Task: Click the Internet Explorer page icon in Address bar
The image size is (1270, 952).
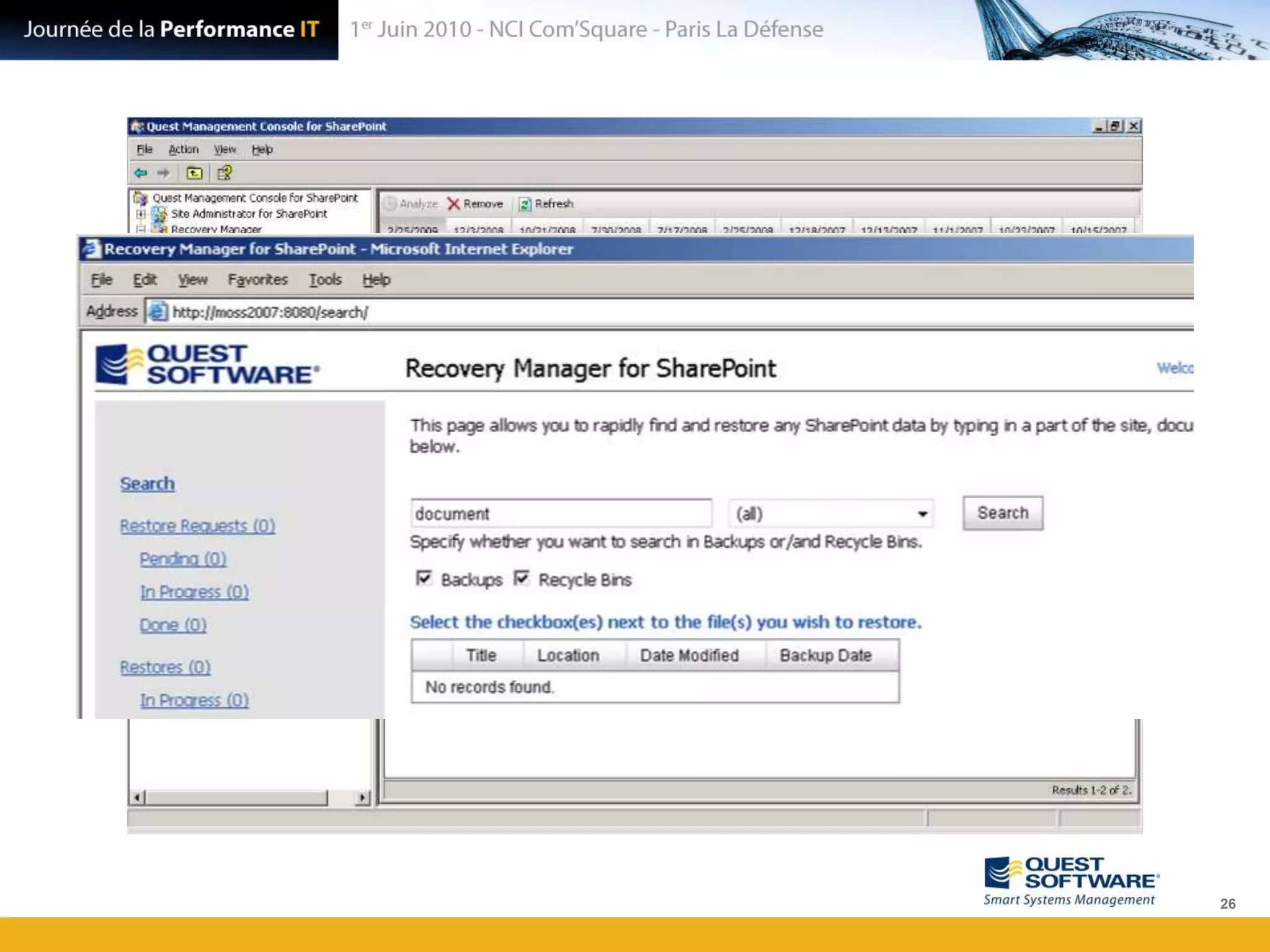Action: 158,312
